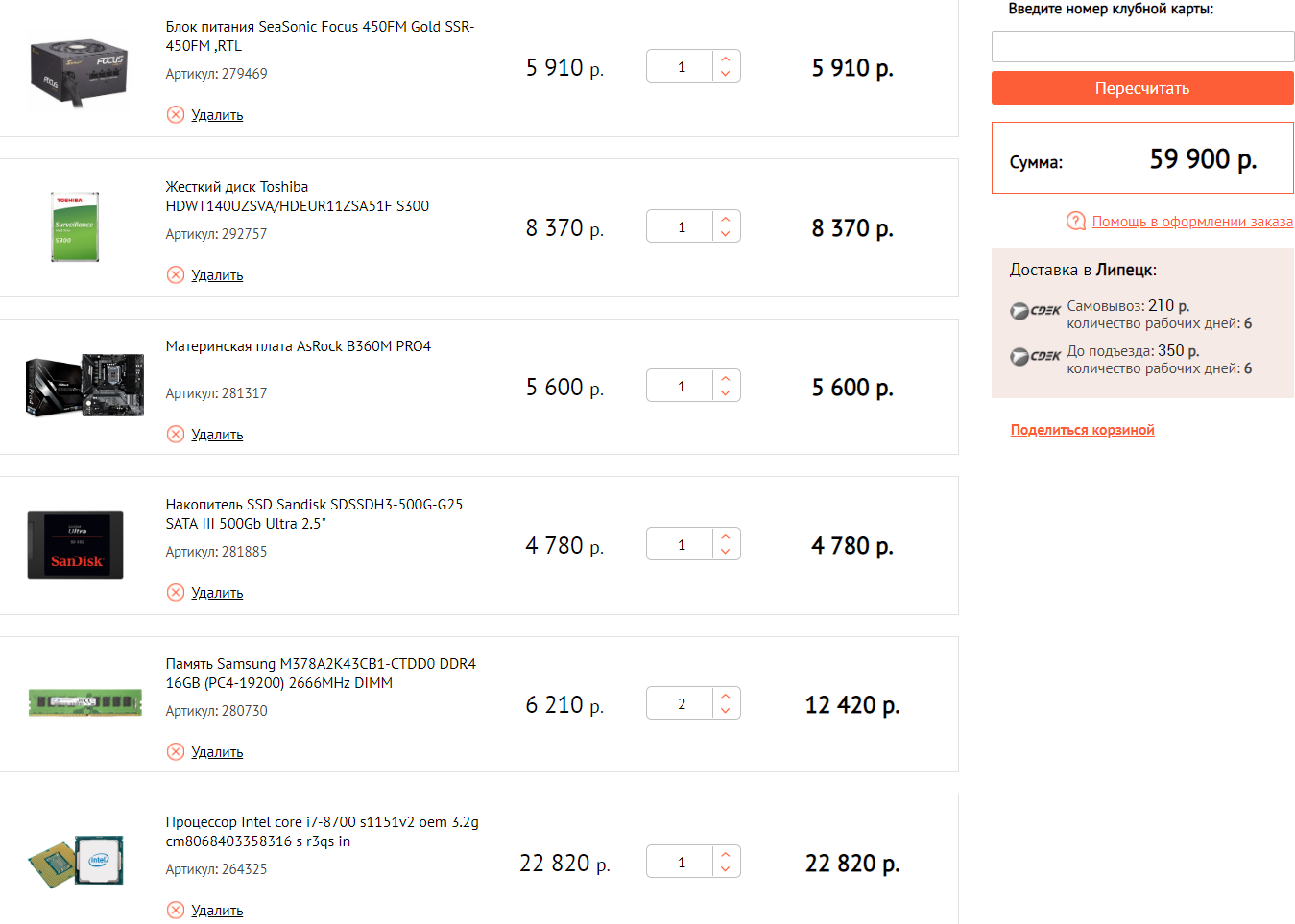Decrease quantity of Toshiba hard drive
This screenshot has width=1295, height=924.
click(726, 234)
